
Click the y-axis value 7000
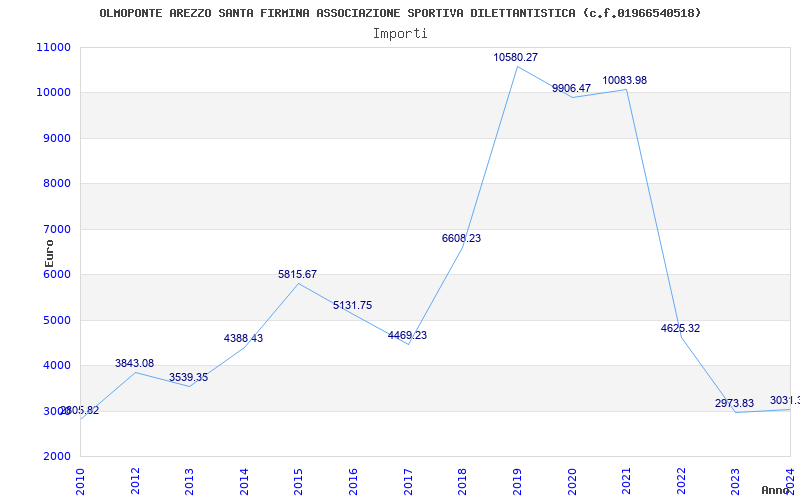pyautogui.click(x=56, y=229)
